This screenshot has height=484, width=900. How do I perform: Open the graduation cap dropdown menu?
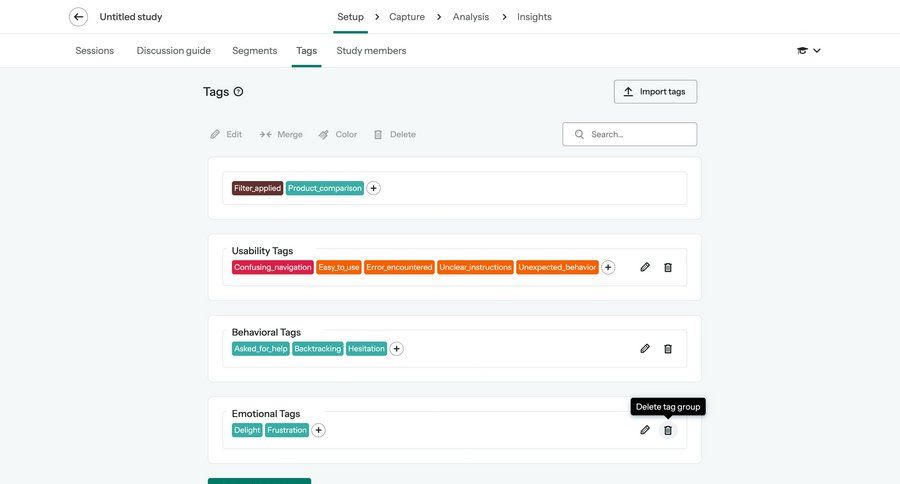[x=808, y=51]
